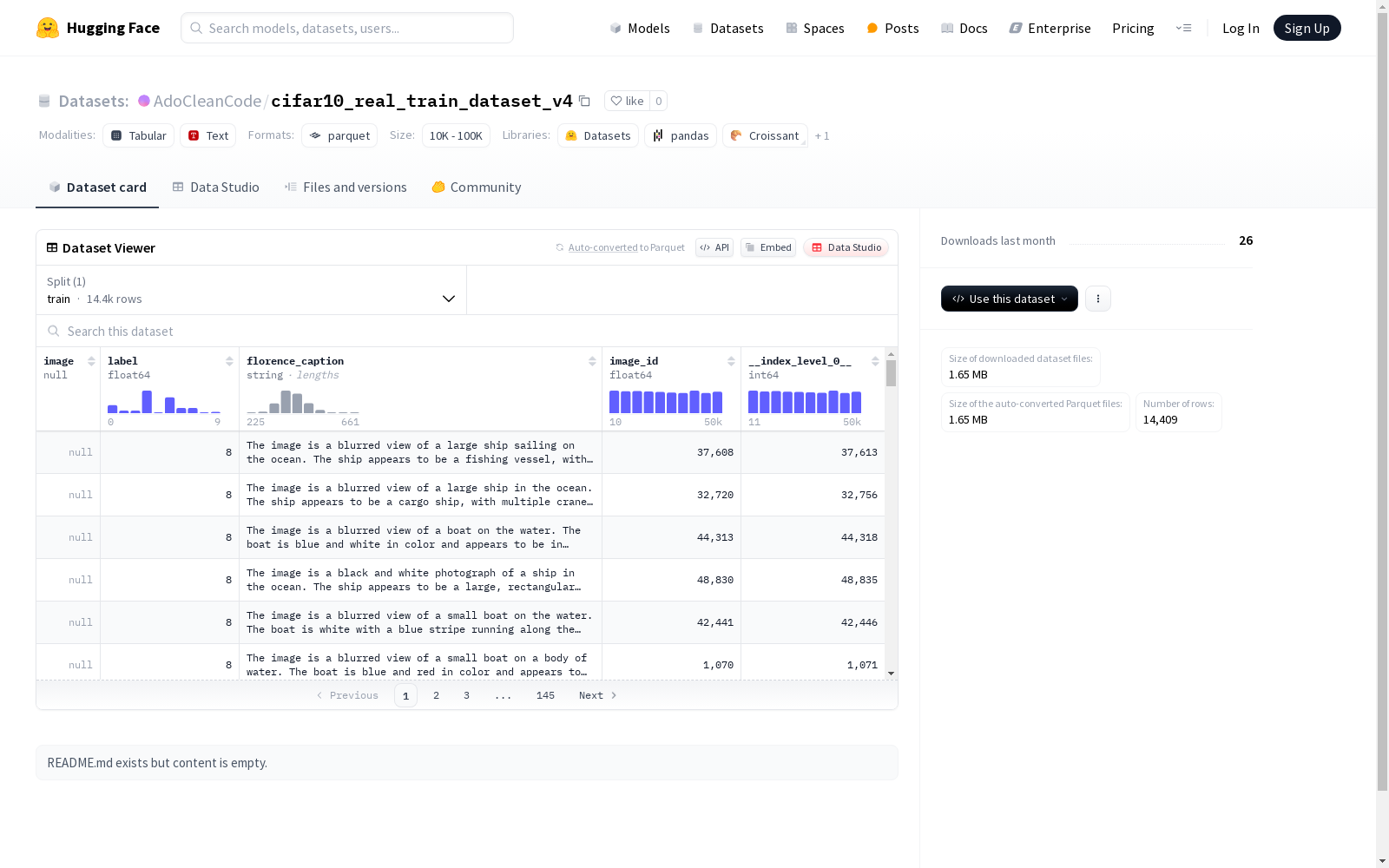Click the AdoCleanCode user avatar icon
The height and width of the screenshot is (868, 1389).
click(x=144, y=101)
